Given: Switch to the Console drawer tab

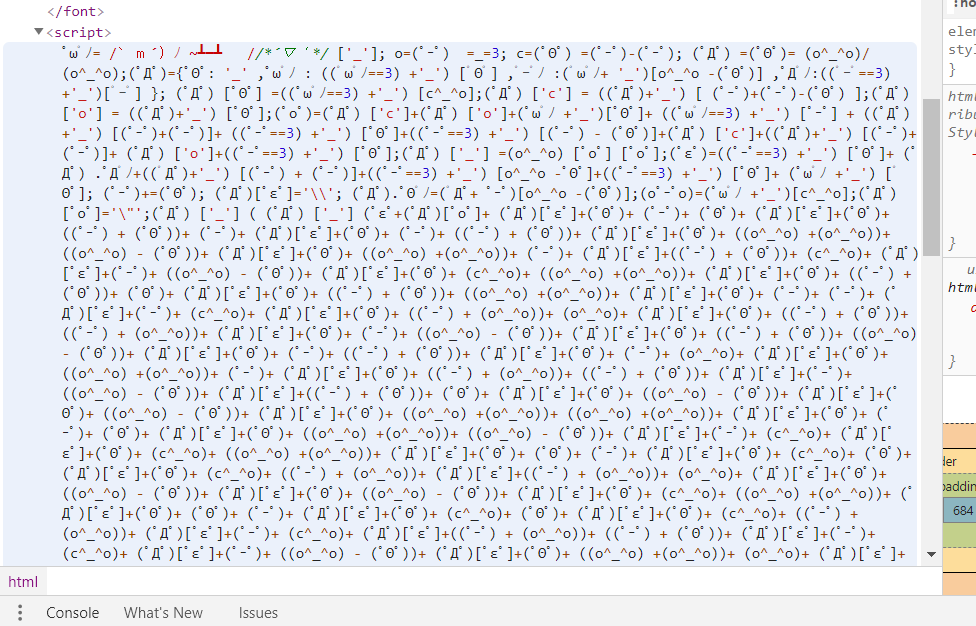Looking at the screenshot, I should 72,613.
